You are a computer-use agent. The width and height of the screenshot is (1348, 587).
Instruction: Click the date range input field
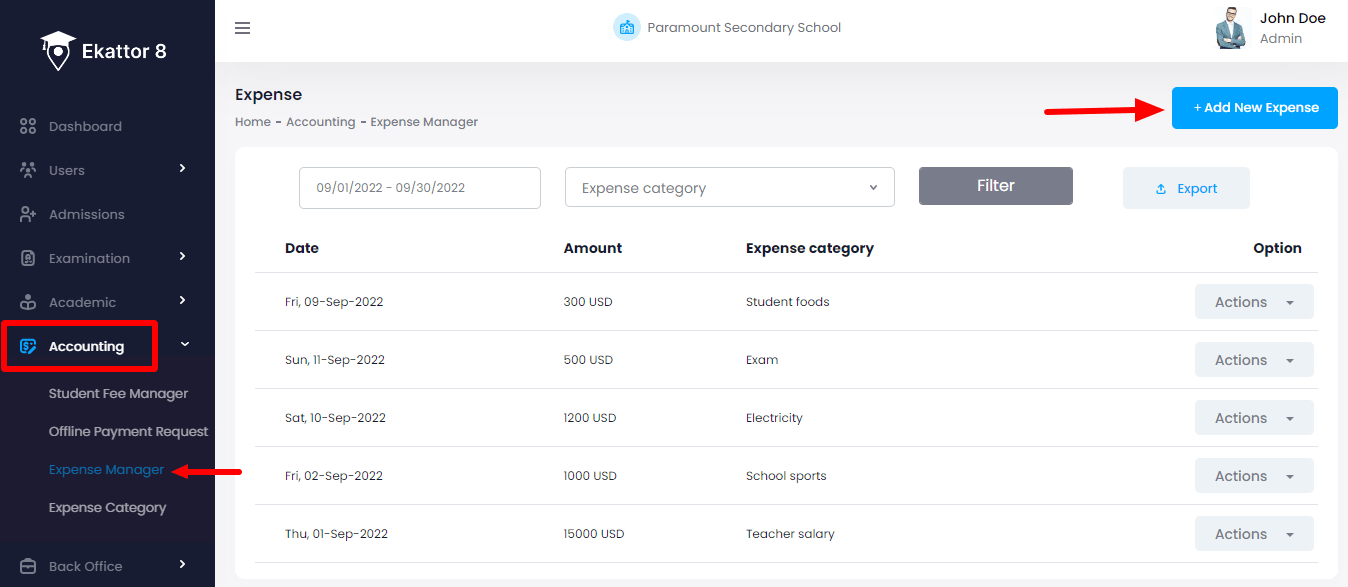[x=419, y=187]
